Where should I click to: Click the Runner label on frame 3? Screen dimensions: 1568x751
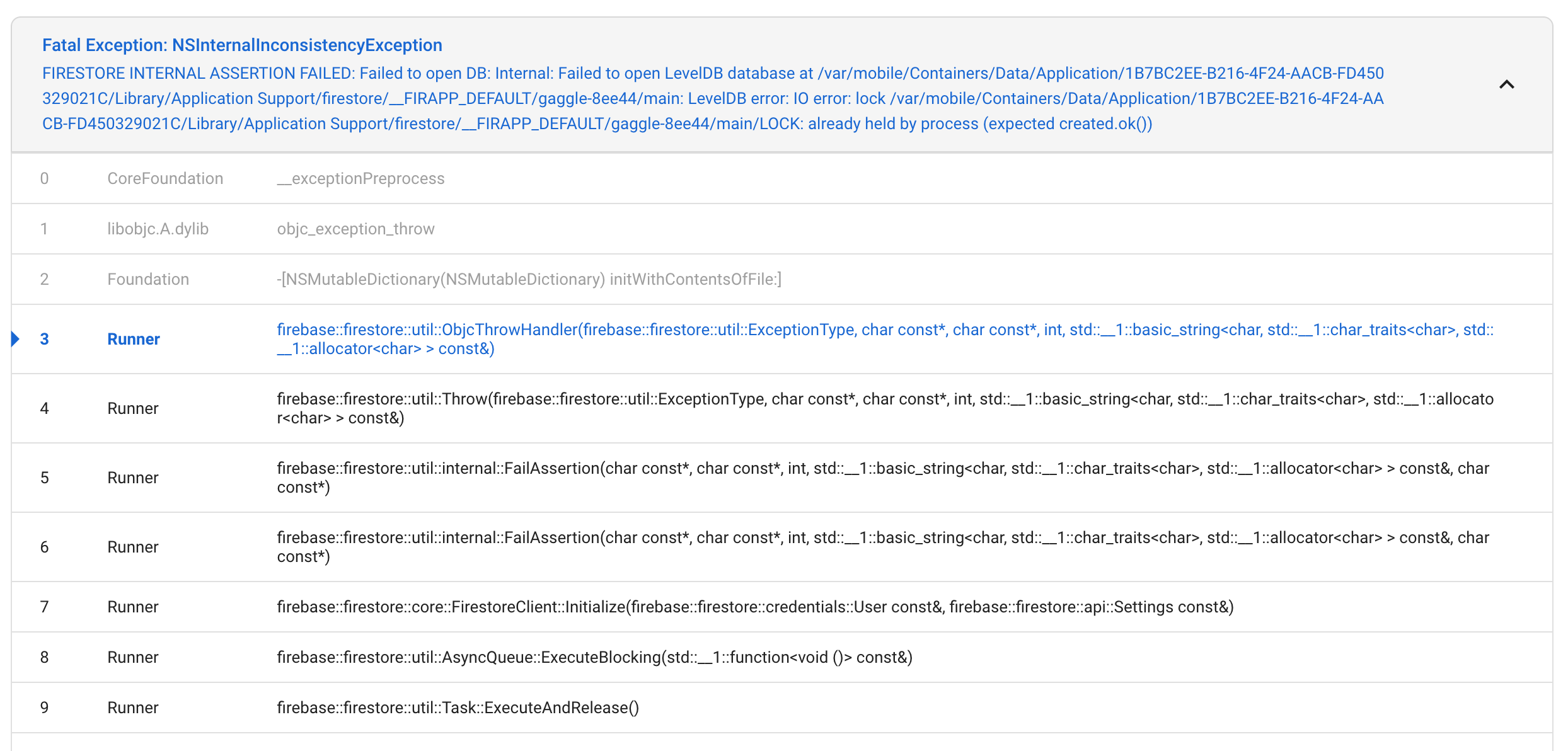133,338
